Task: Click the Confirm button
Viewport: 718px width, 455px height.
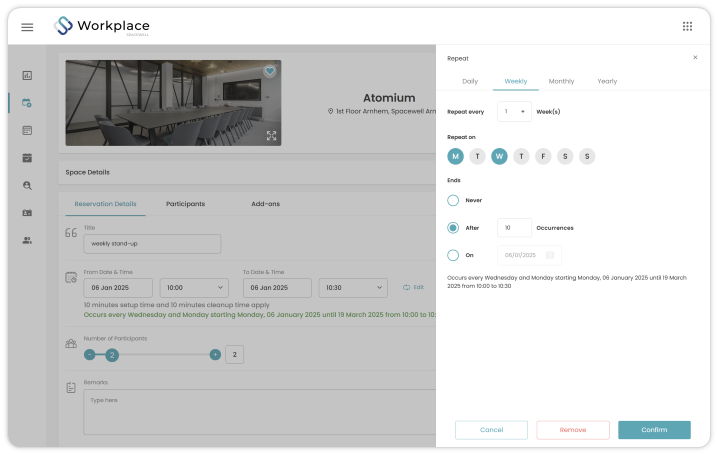Action: [x=654, y=430]
